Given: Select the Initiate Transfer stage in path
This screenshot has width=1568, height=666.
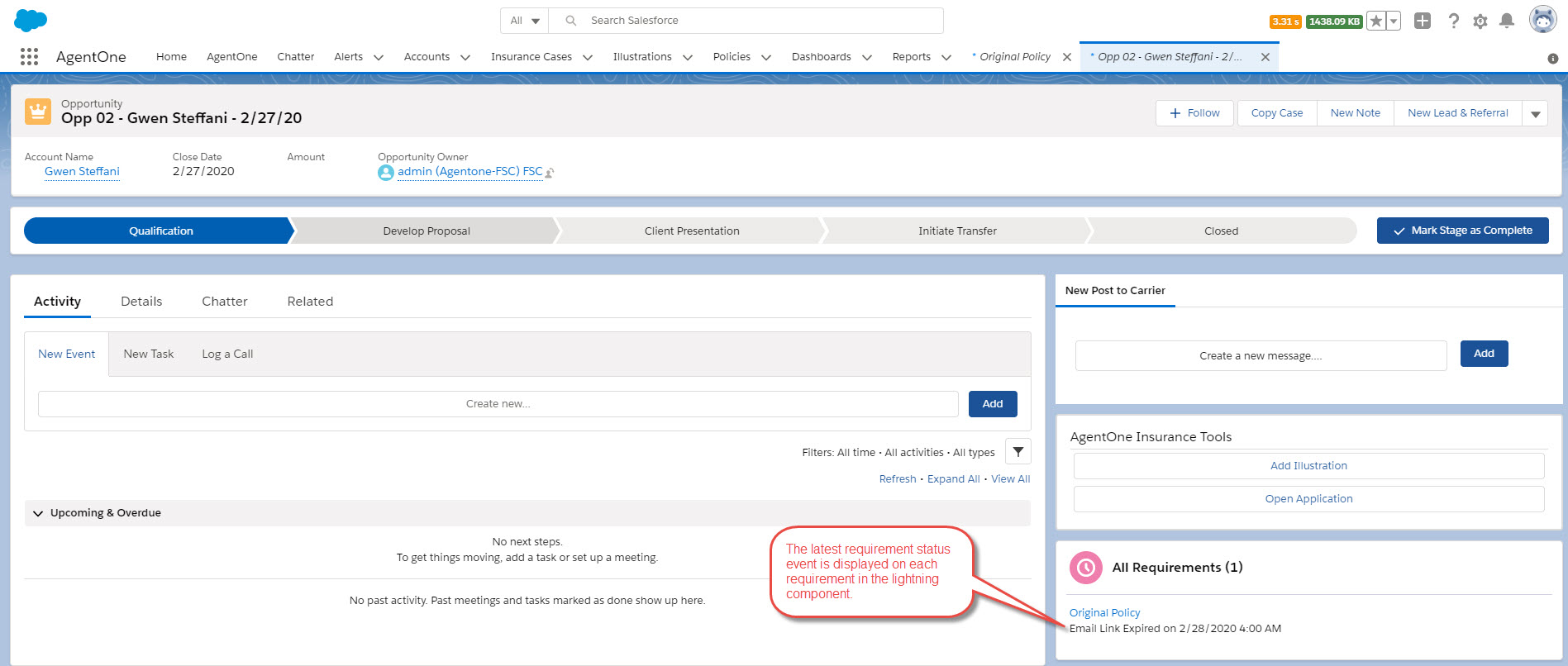Looking at the screenshot, I should 957,231.
